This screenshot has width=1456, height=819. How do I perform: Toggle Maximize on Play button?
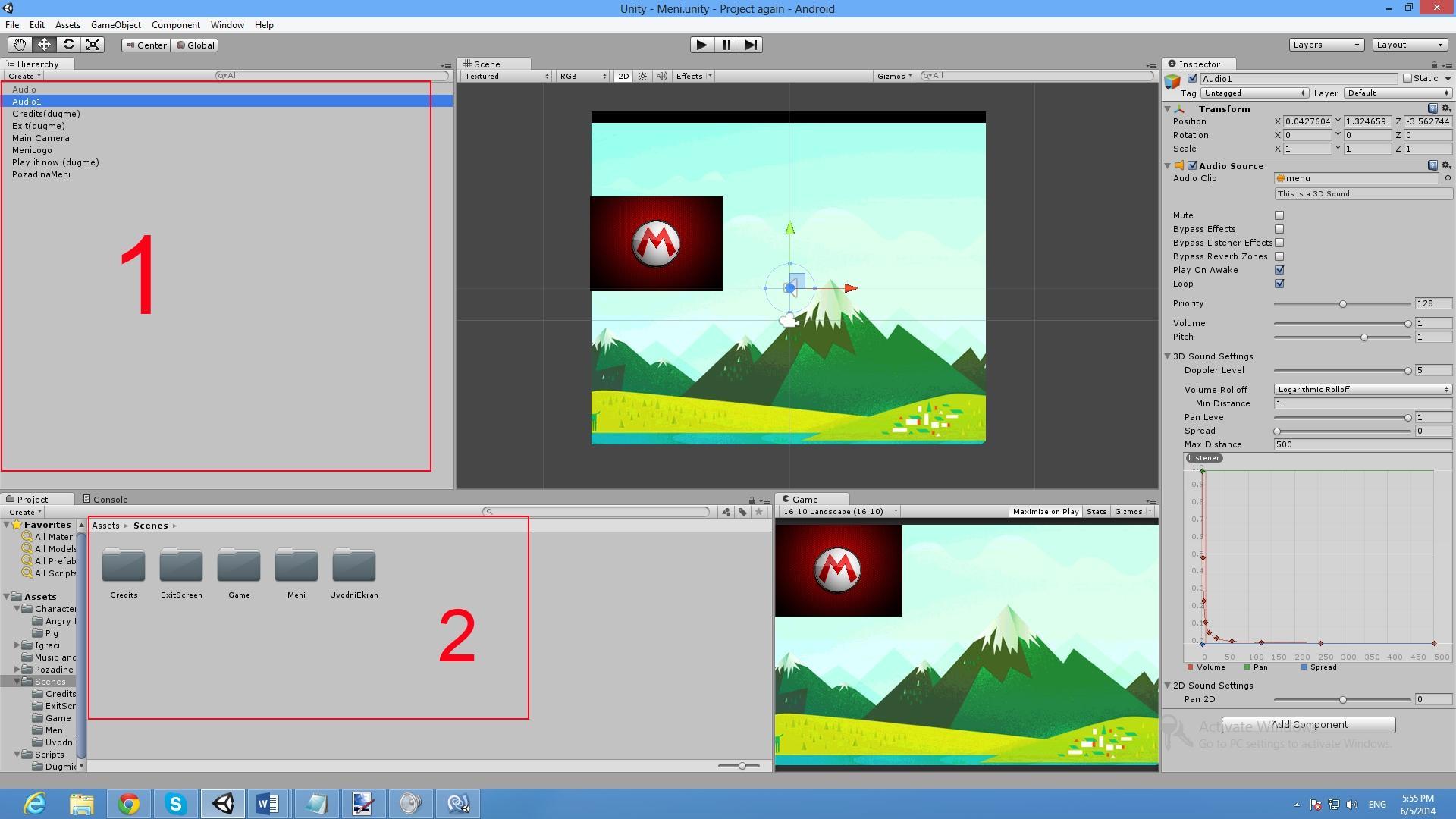point(1046,512)
